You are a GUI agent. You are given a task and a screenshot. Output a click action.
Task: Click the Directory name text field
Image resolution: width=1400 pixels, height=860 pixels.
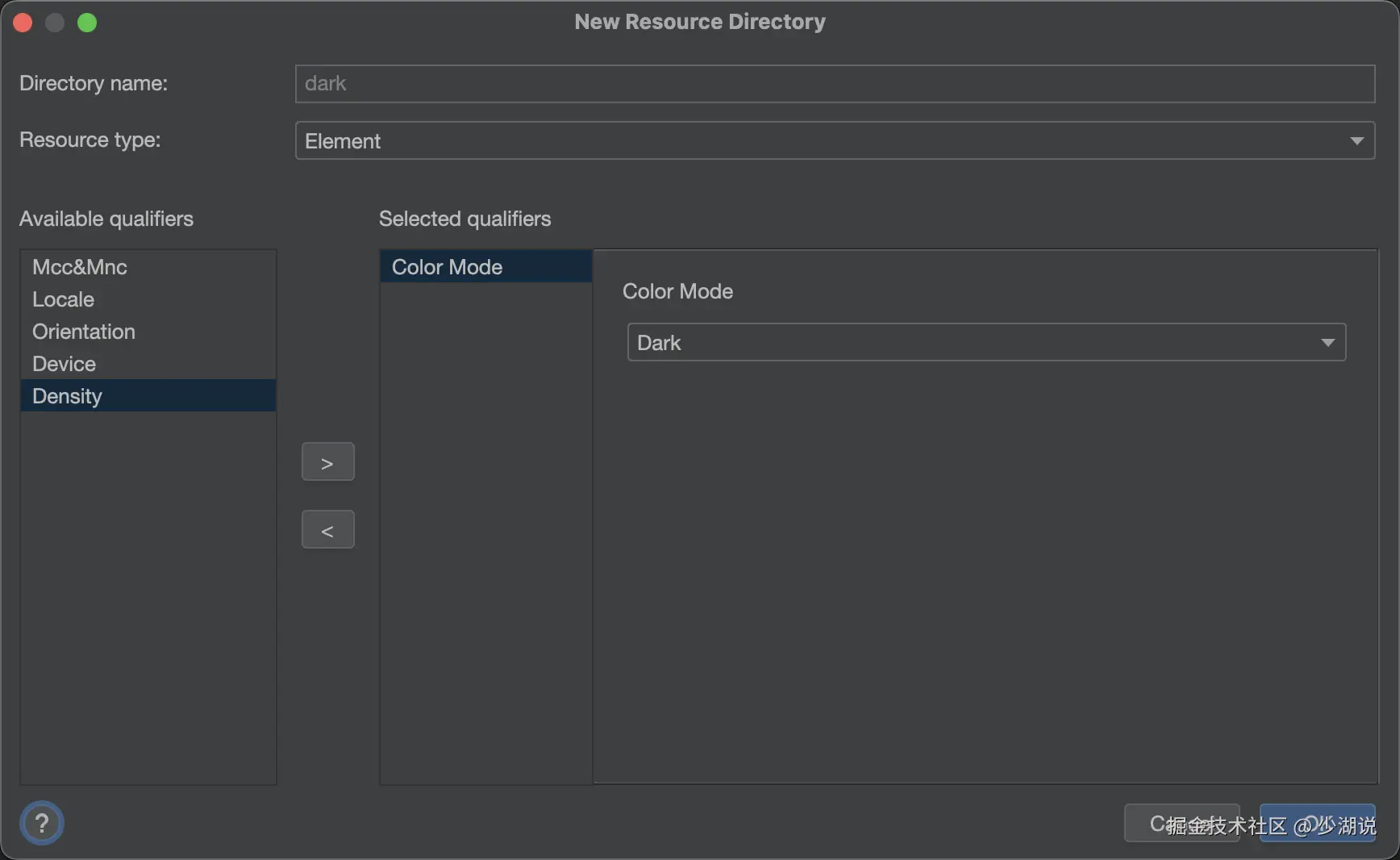click(835, 84)
